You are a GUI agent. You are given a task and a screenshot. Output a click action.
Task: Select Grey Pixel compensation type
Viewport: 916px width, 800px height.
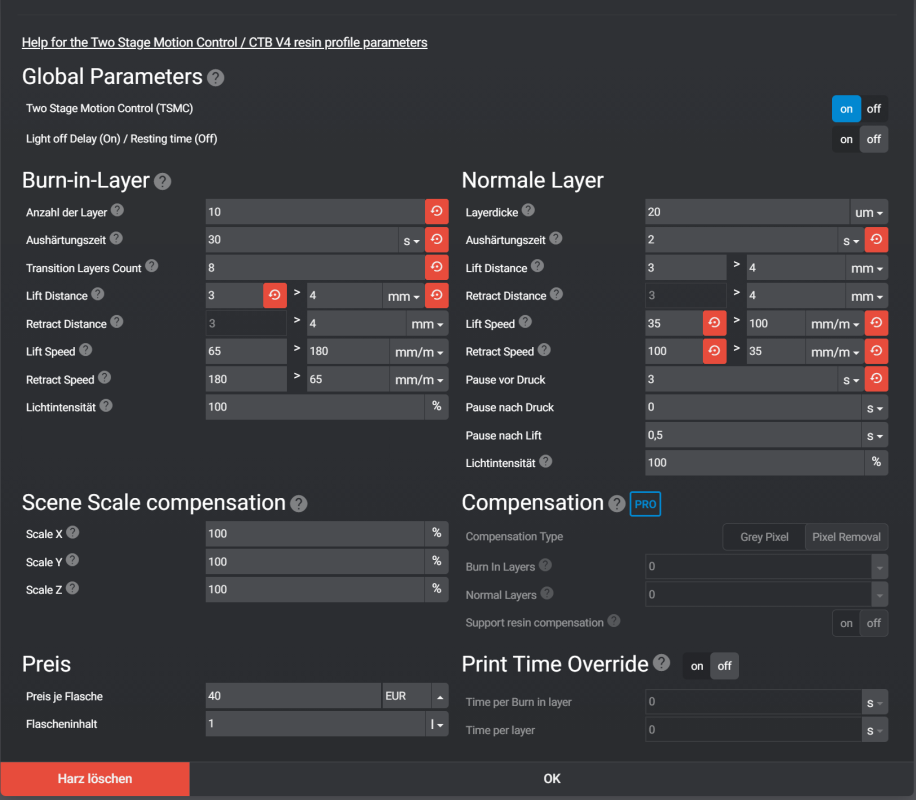(x=764, y=538)
